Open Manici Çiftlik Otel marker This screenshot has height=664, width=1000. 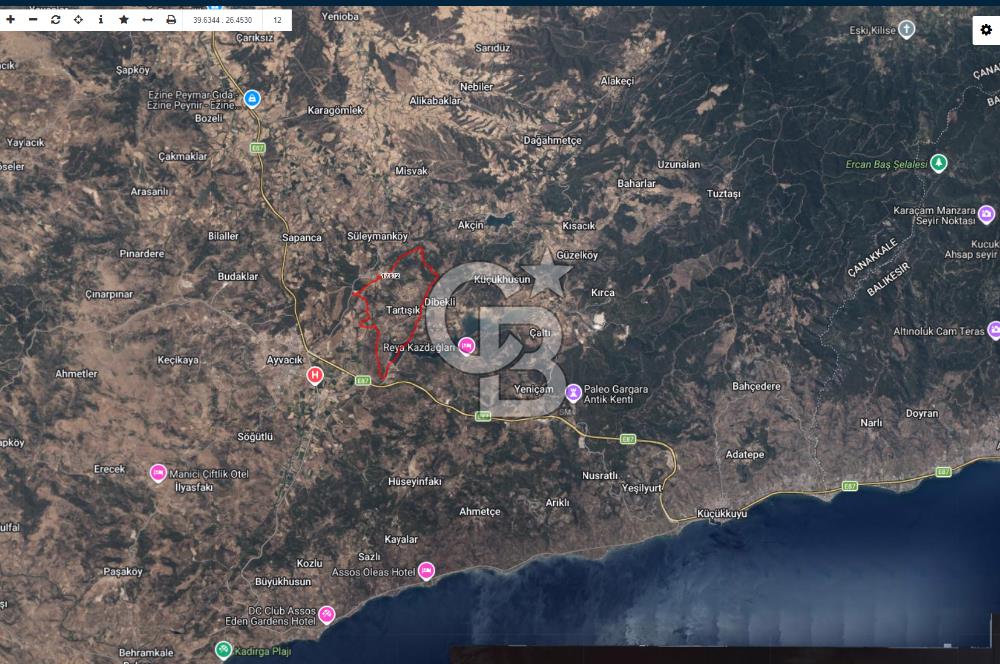point(158,473)
